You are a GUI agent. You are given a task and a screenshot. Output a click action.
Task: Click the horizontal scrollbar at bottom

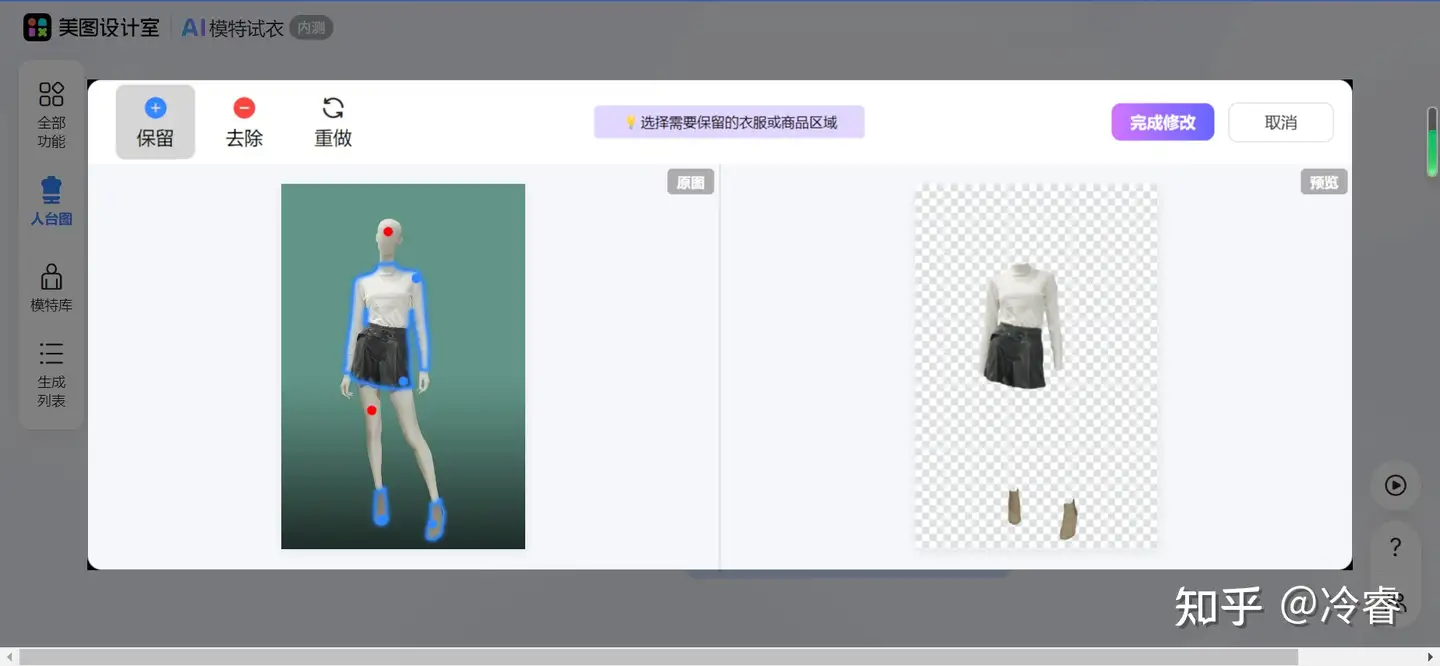coord(658,657)
